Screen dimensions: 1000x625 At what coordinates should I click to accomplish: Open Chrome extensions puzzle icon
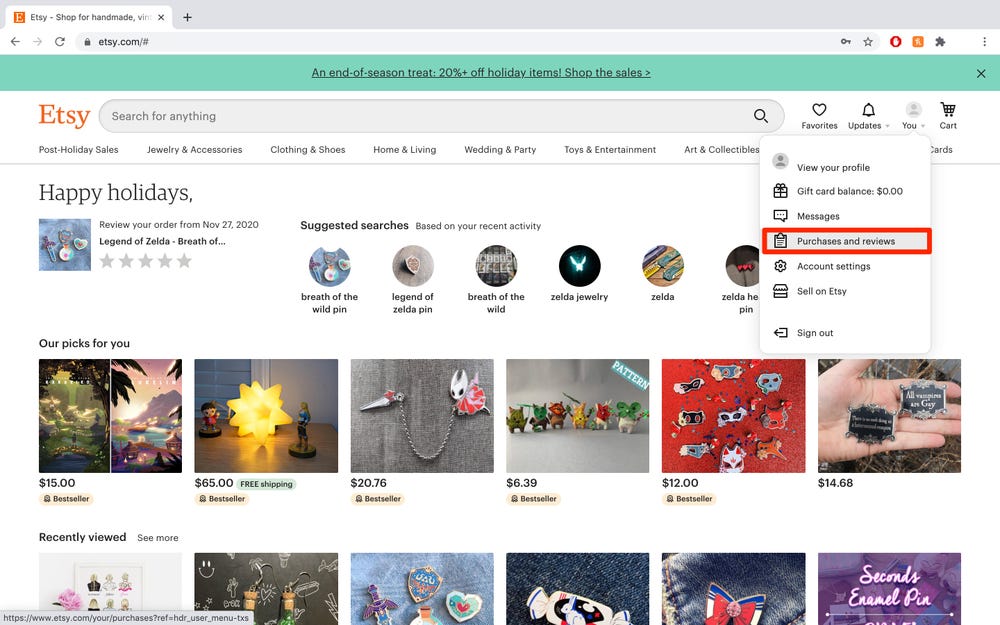coord(940,42)
